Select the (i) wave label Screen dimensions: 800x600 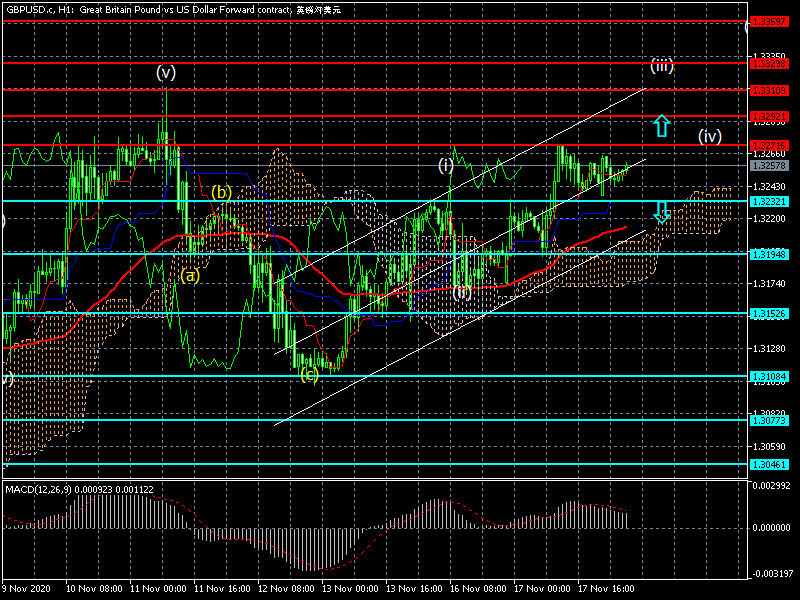tap(446, 166)
